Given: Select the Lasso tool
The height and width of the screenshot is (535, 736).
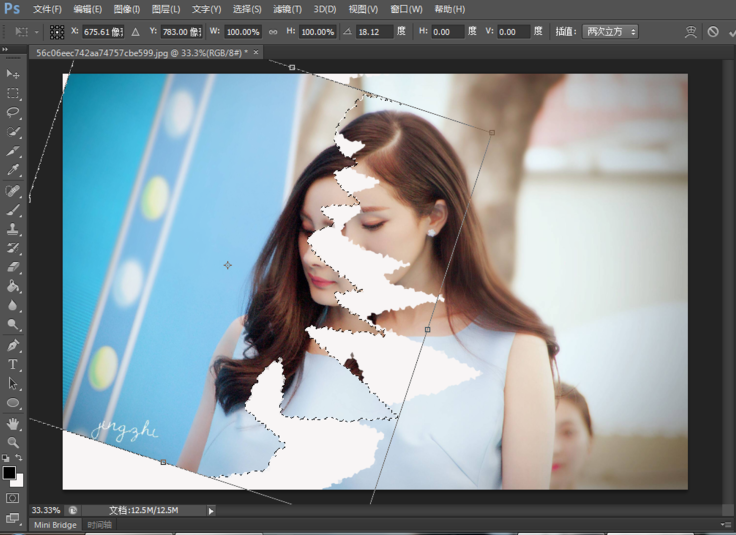Looking at the screenshot, I should pyautogui.click(x=13, y=112).
